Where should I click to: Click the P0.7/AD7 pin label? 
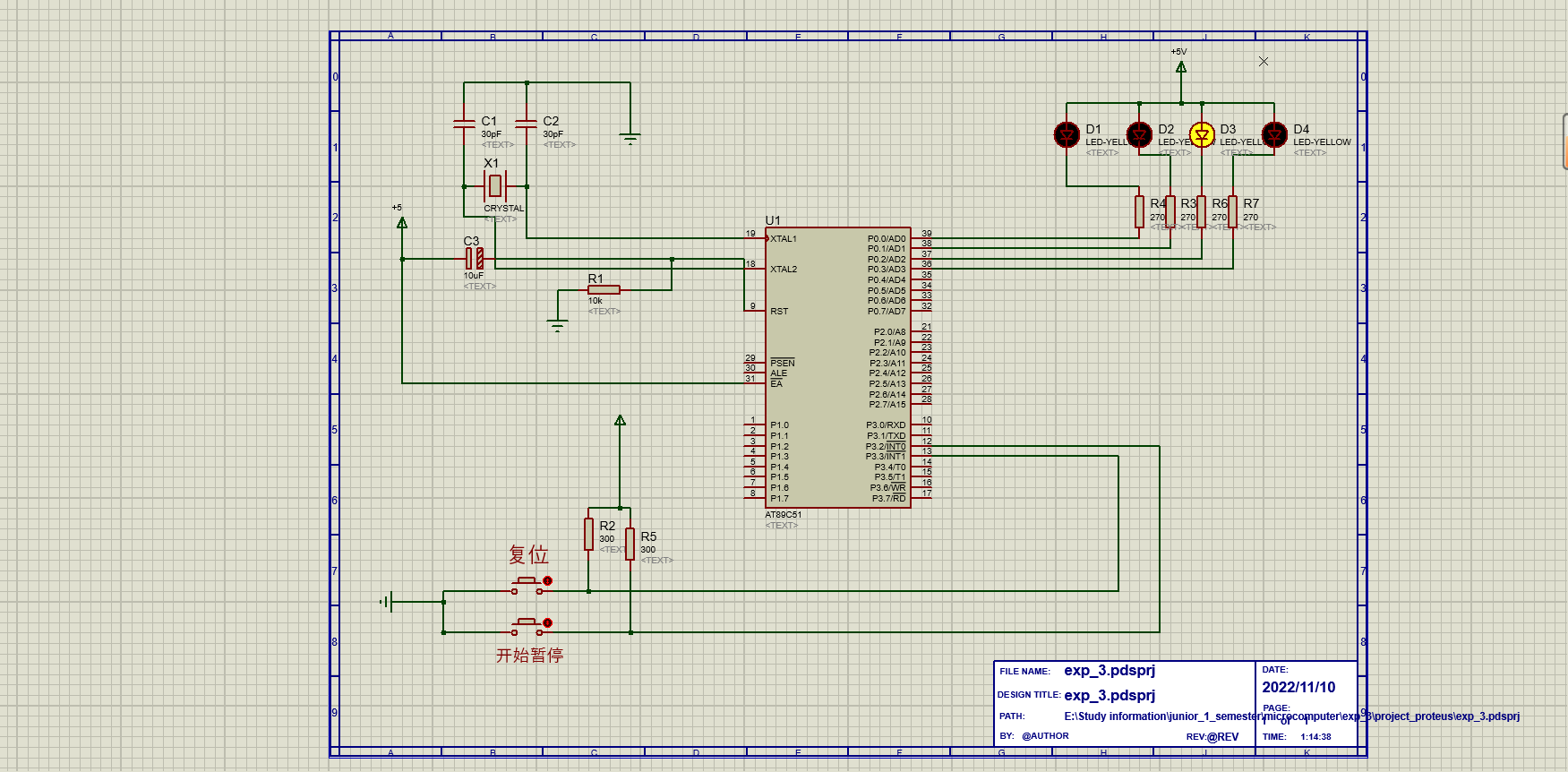[887, 312]
